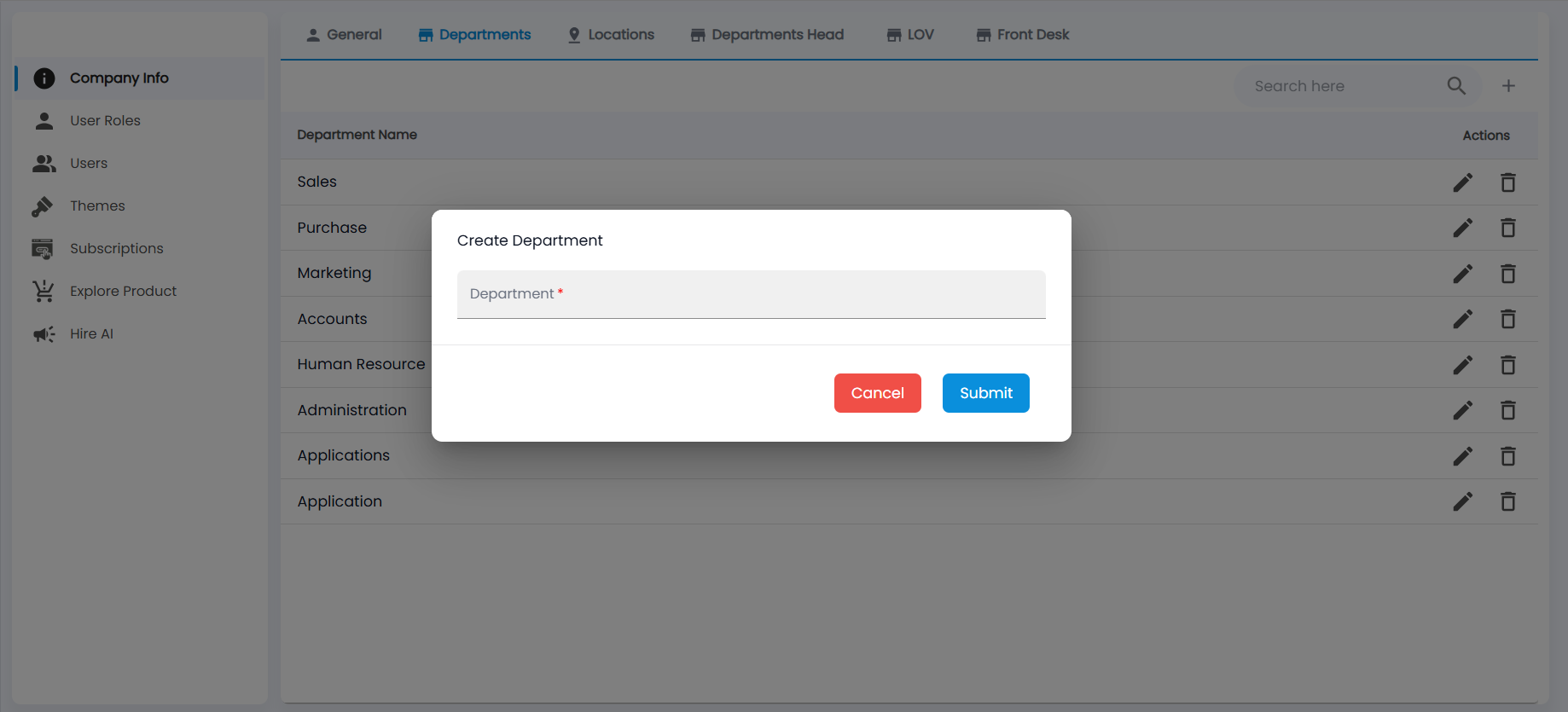The height and width of the screenshot is (712, 1568).
Task: Select Explore Product in sidebar
Action: (139, 292)
